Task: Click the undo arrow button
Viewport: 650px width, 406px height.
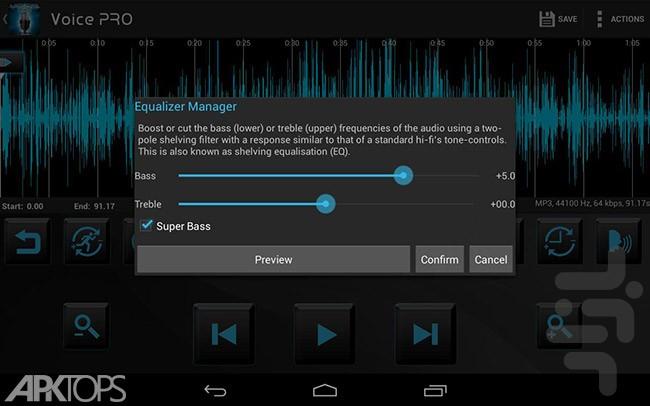Action: click(x=28, y=242)
